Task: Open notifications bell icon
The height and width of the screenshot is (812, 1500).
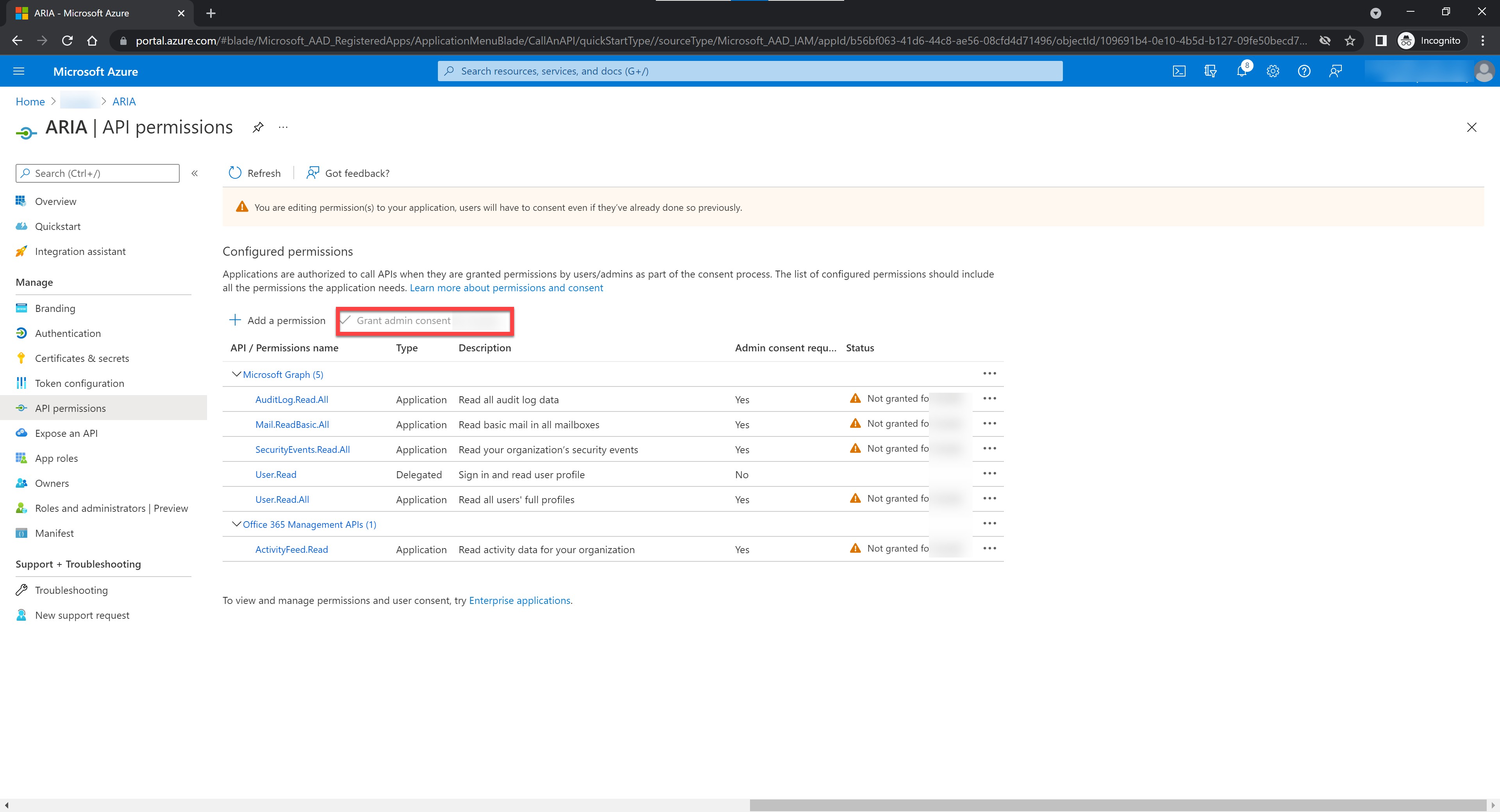Action: coord(1241,71)
